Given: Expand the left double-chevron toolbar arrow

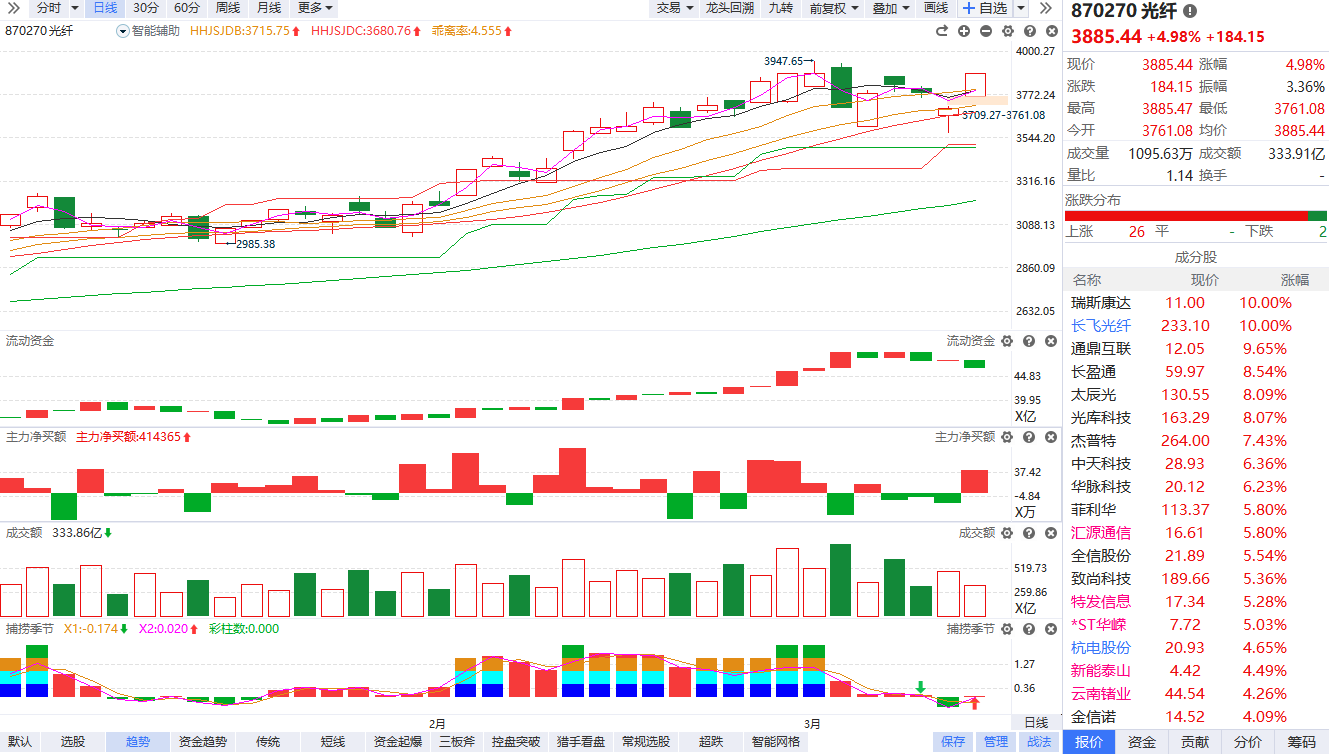Looking at the screenshot, I should click(14, 8).
